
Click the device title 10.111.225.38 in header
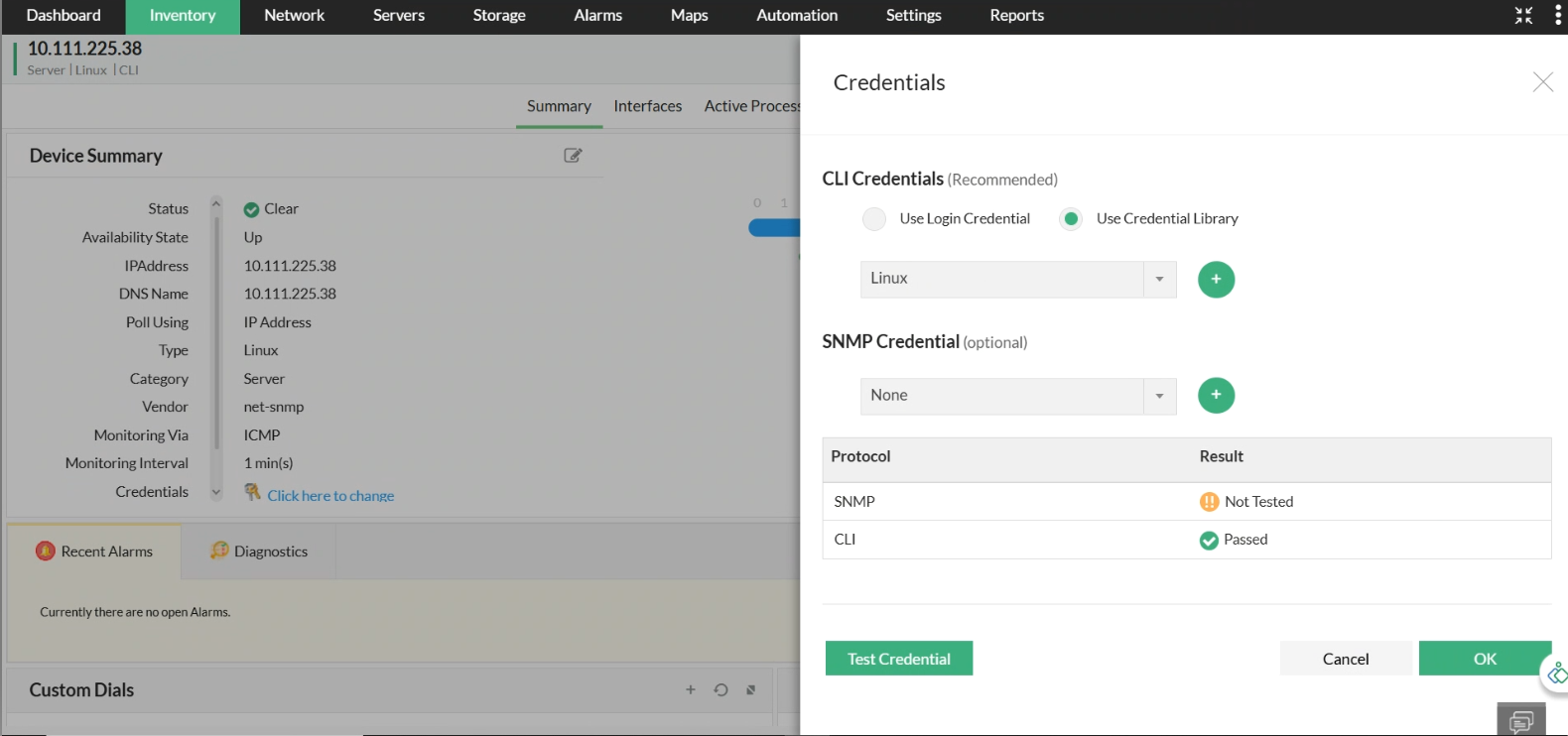[x=84, y=48]
